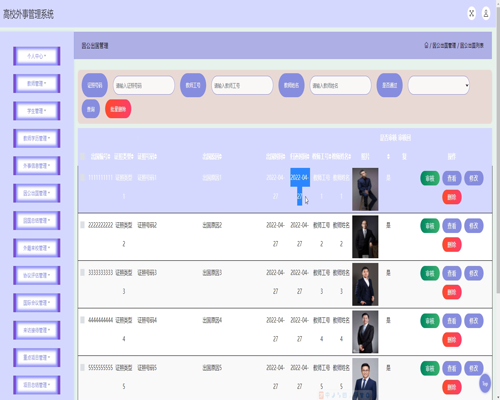500x400 pixels.
Task: Click the blue 查询 search button
Action: [x=91, y=109]
